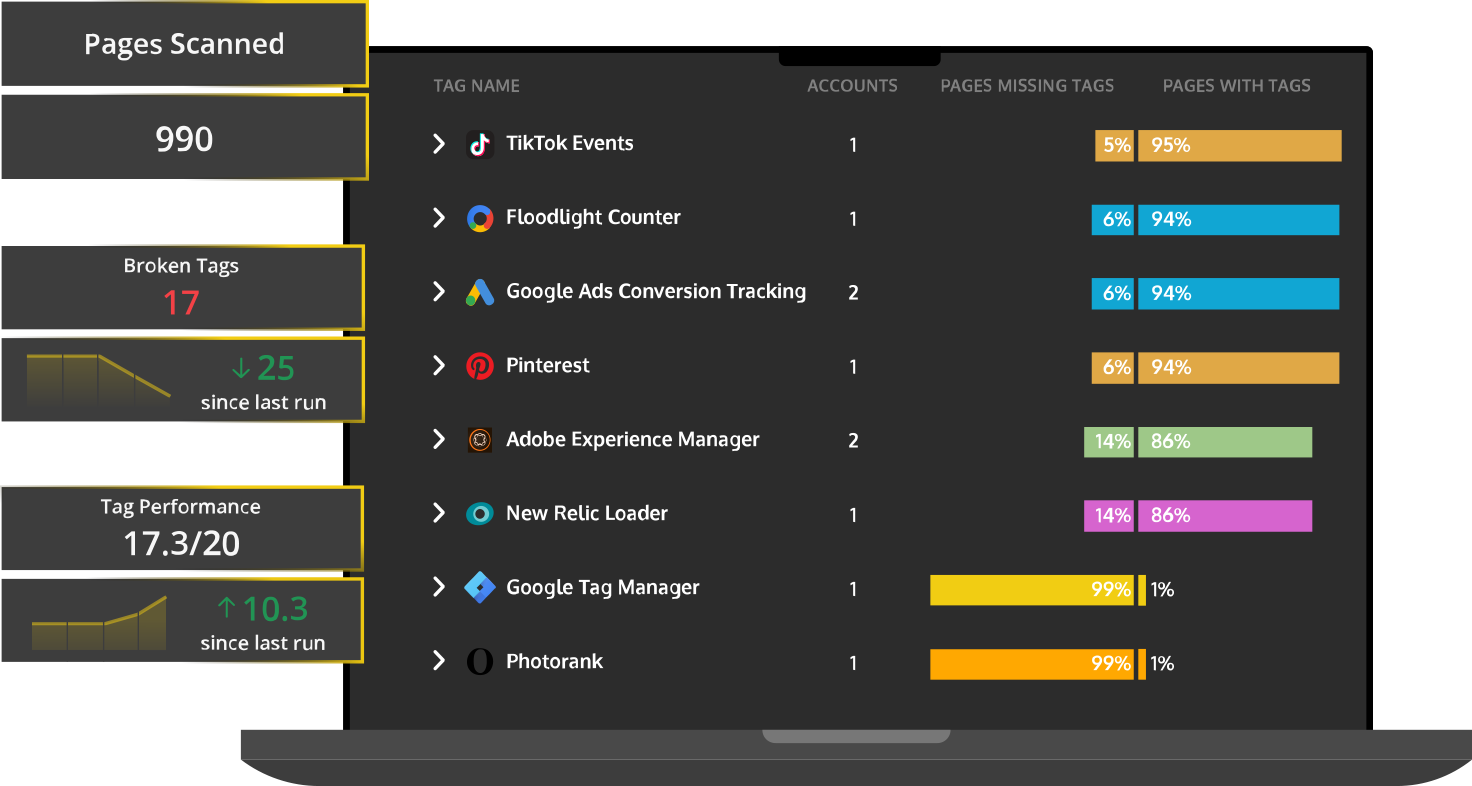Screen dimensions: 1472x786
Task: Open the Tag Performance summary card
Action: click(182, 528)
